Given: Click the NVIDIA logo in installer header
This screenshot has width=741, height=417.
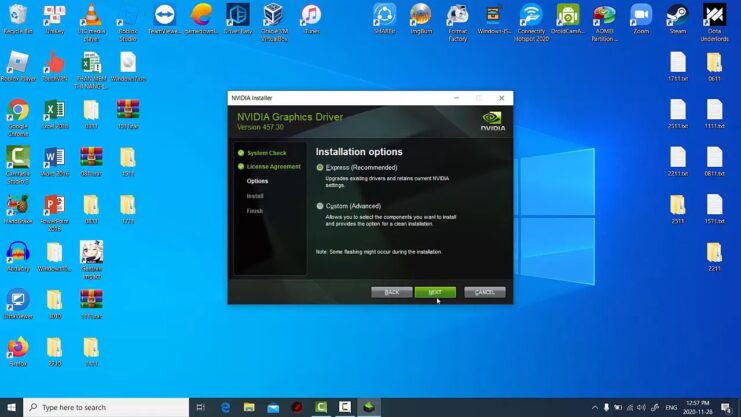Looking at the screenshot, I should 492,121.
